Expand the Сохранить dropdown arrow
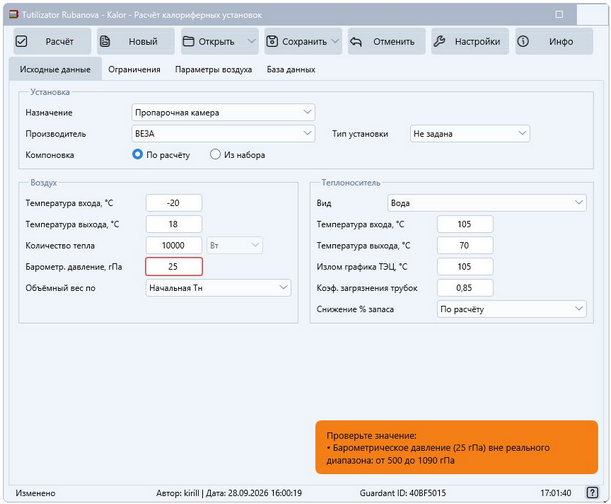Image resolution: width=611 pixels, height=504 pixels. [x=335, y=41]
